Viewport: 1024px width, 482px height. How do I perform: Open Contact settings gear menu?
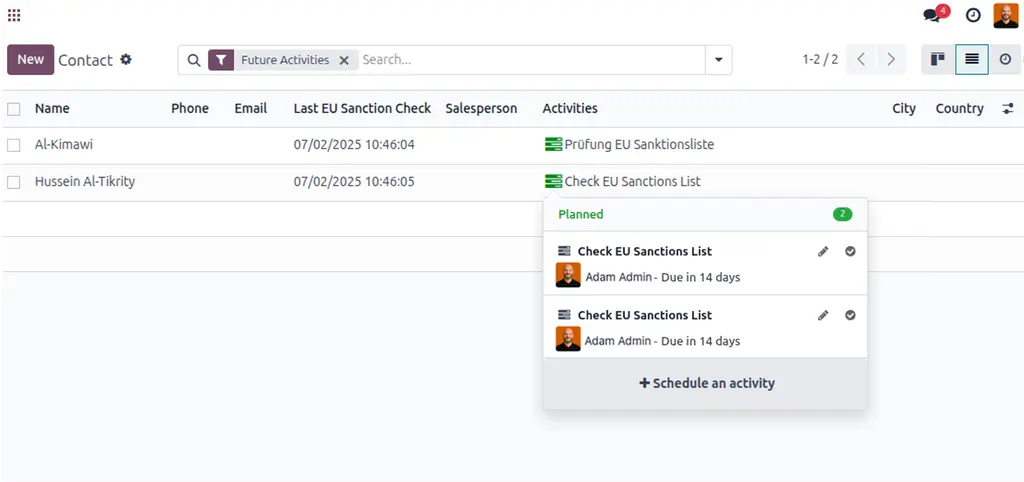pos(126,60)
